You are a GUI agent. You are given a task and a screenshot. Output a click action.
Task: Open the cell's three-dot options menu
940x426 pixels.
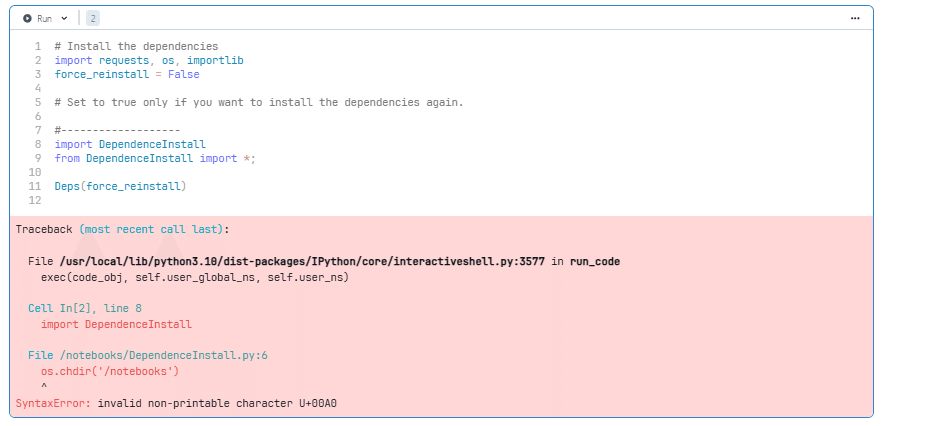pos(855,18)
